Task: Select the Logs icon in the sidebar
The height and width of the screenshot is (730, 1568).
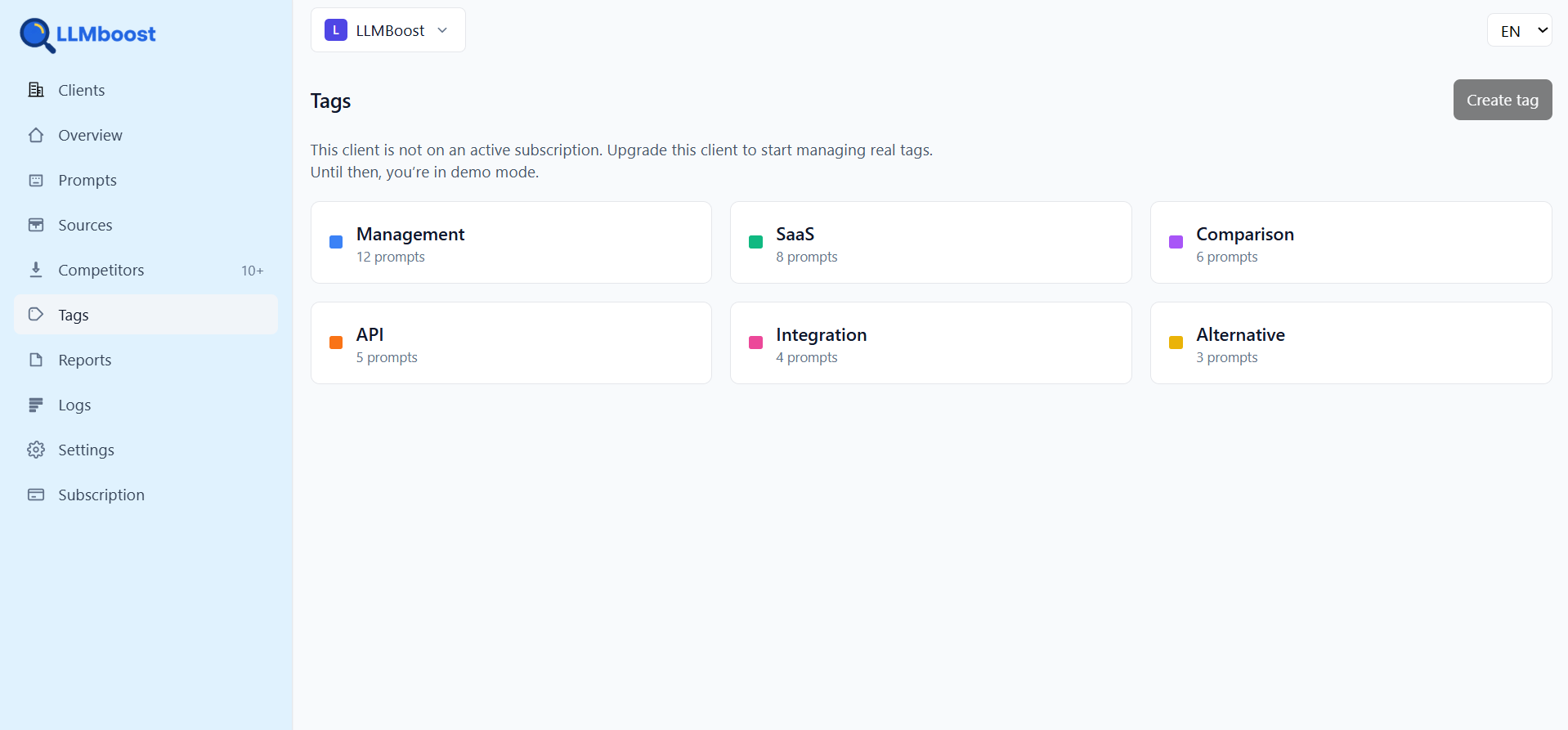Action: pyautogui.click(x=36, y=405)
